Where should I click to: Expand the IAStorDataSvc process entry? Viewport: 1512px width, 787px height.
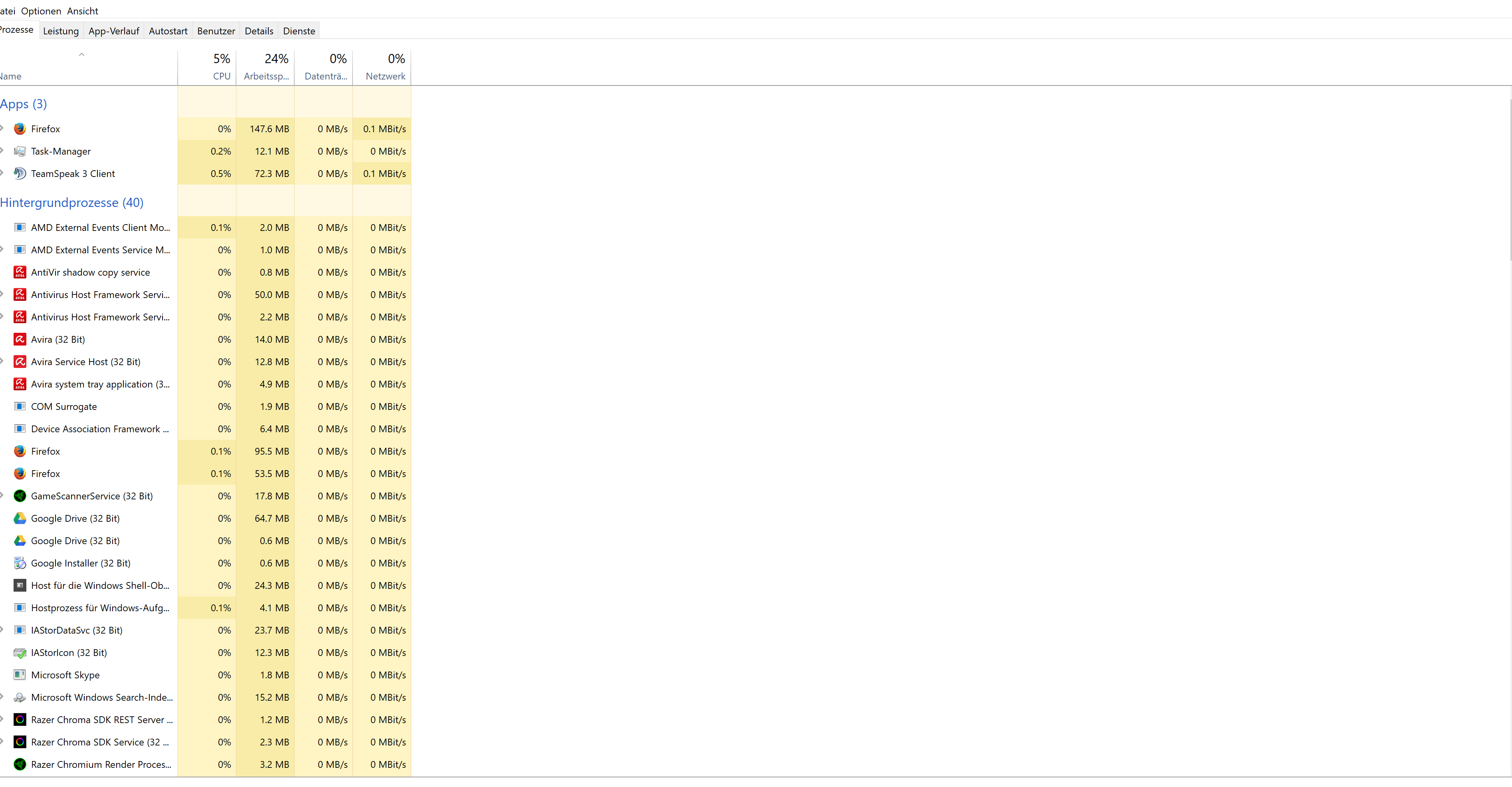click(x=2, y=630)
